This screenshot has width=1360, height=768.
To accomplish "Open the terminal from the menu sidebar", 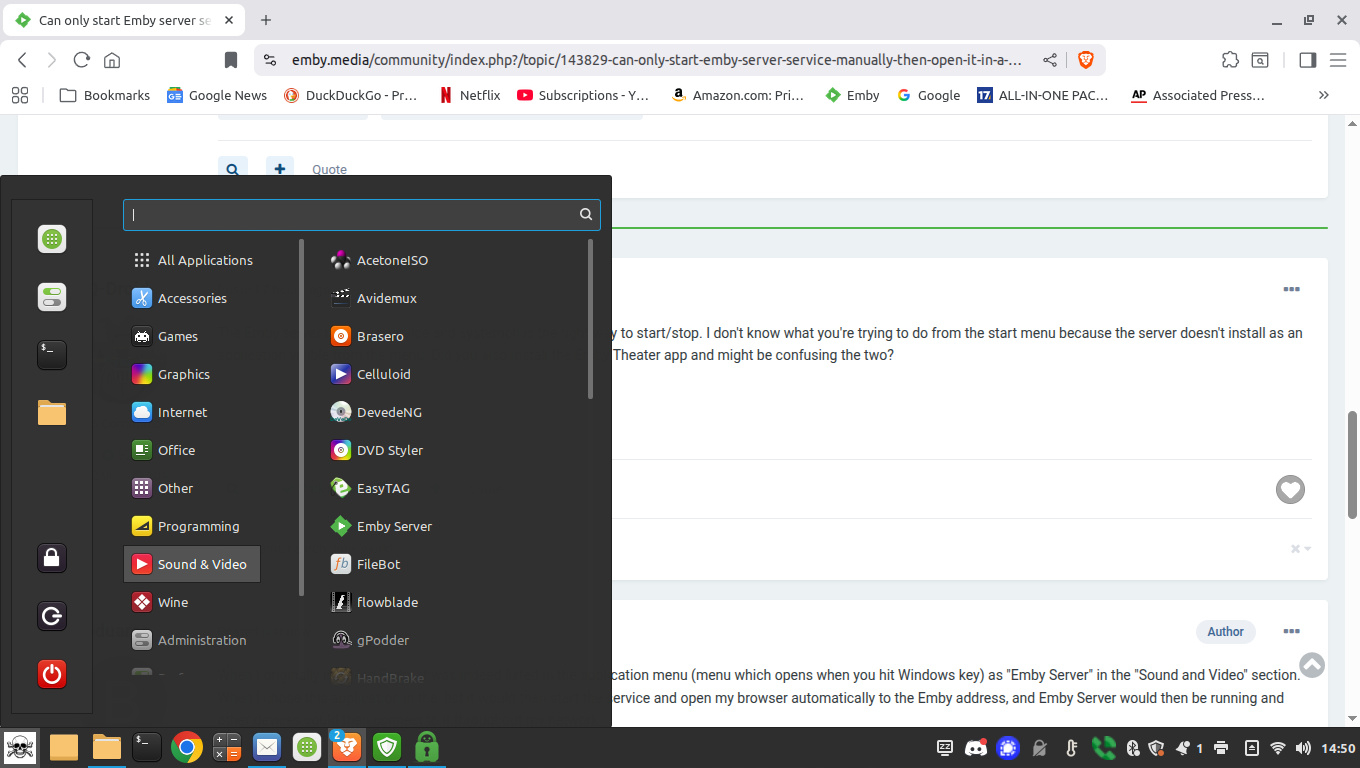I will (52, 354).
